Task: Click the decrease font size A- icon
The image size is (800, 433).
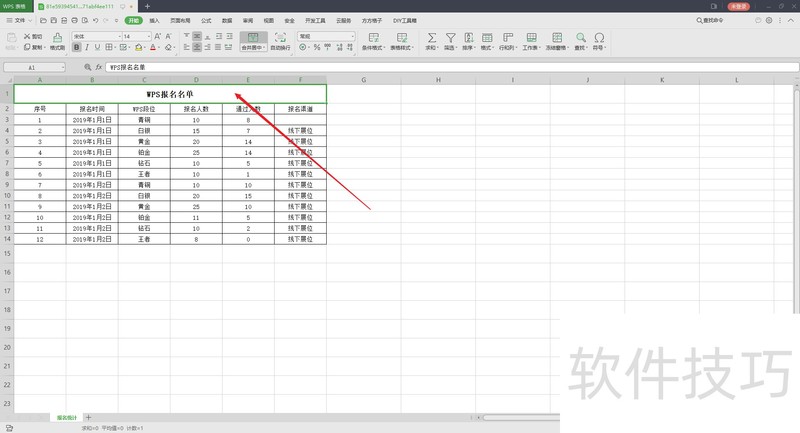Action: [168, 36]
